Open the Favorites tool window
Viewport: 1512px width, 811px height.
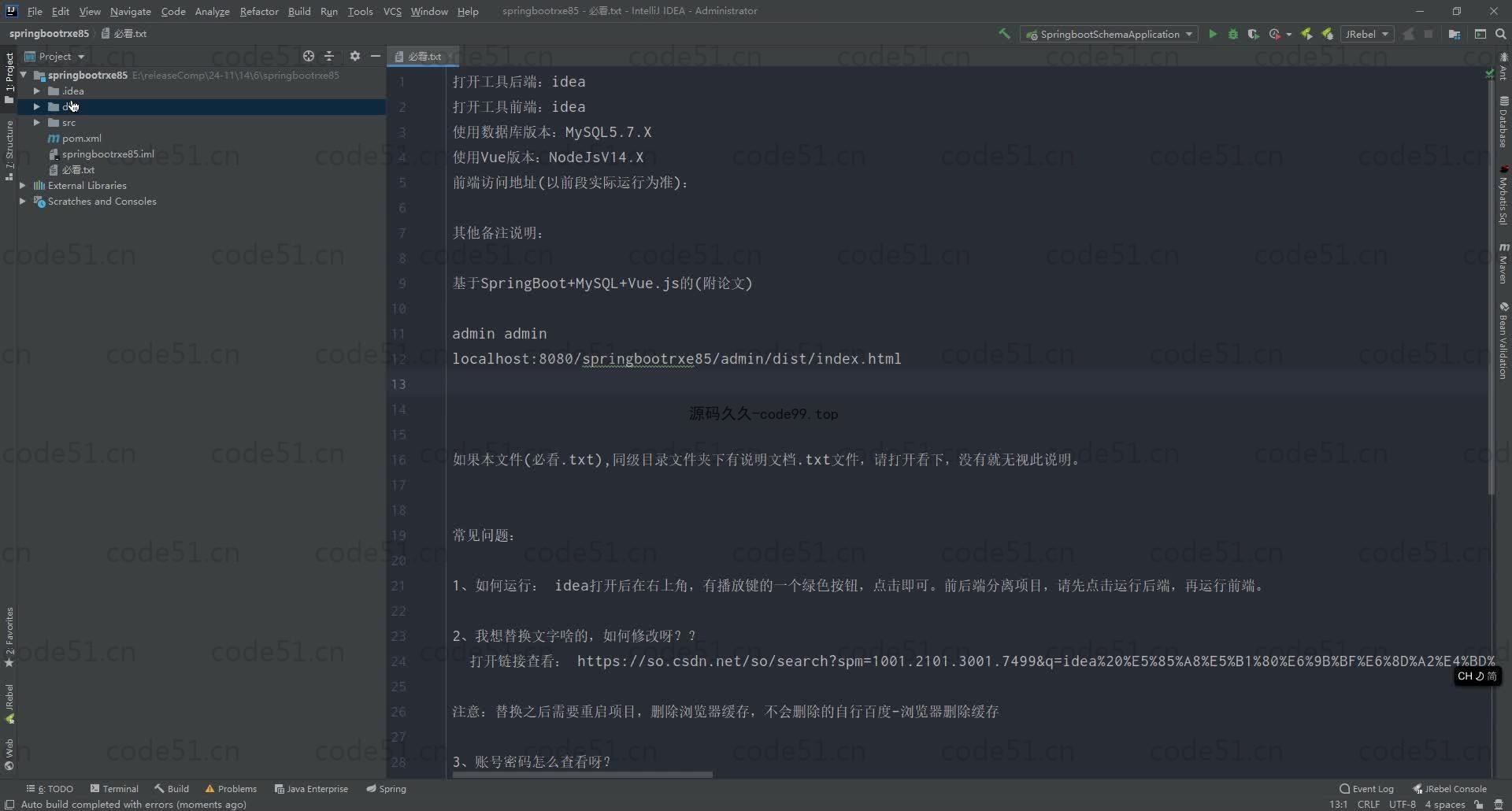point(9,637)
